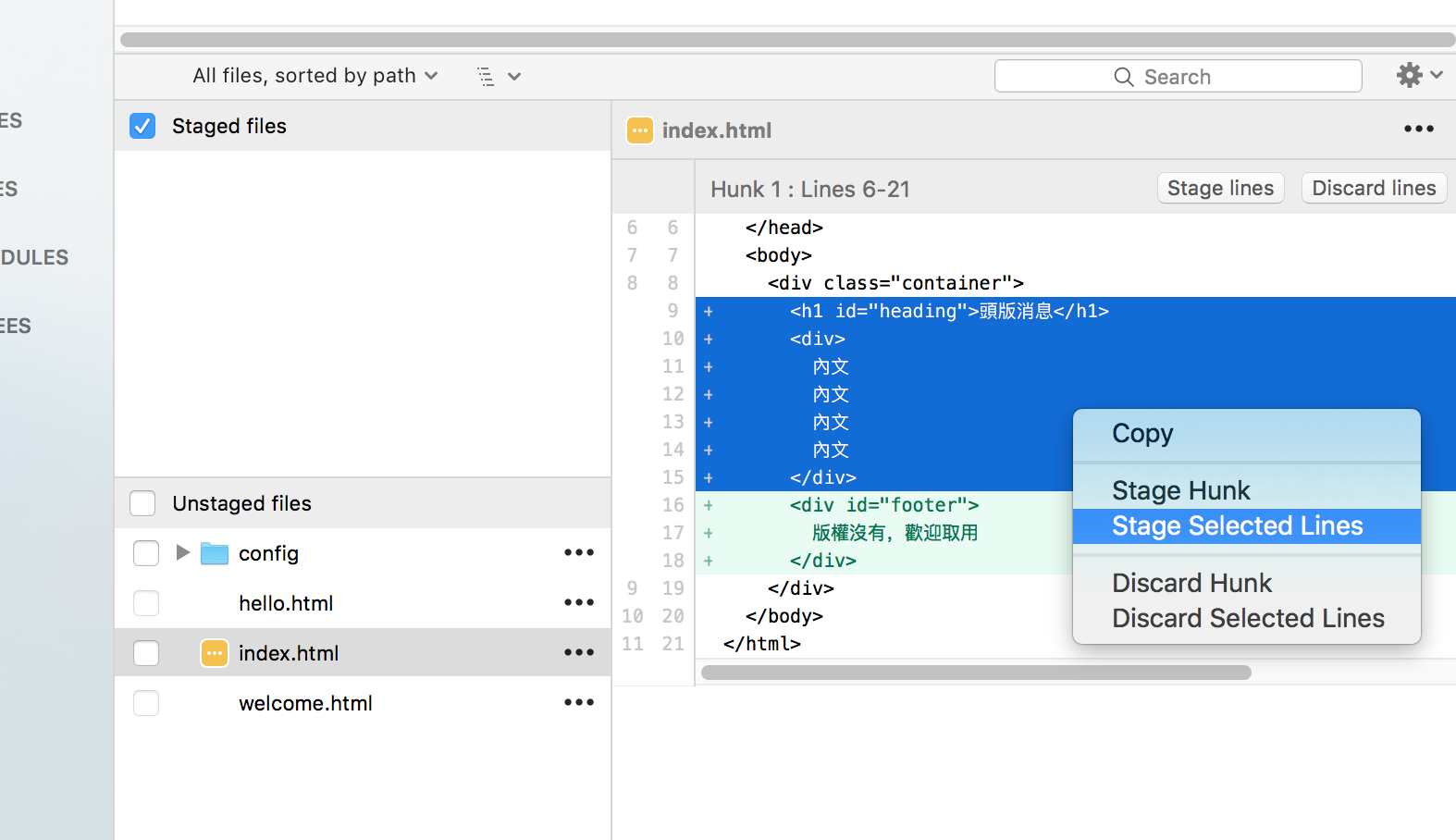Check the Unstaged files checkbox
Viewport: 1456px width, 840px height.
(x=142, y=503)
